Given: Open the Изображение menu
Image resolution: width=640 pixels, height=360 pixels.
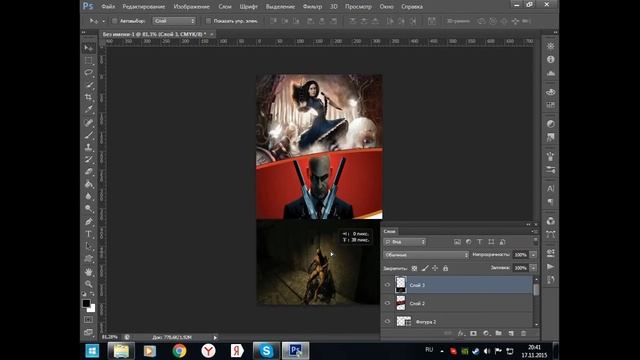Looking at the screenshot, I should click(191, 7).
